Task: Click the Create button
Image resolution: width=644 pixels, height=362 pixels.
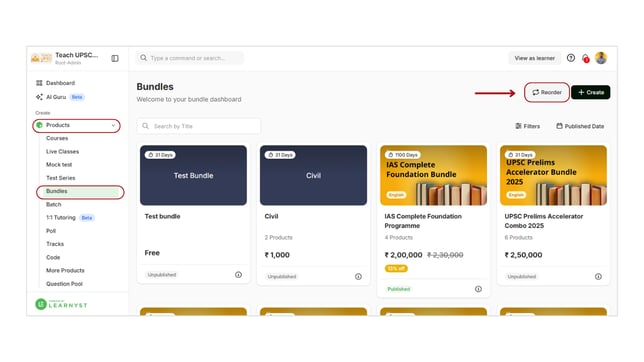Action: [591, 92]
